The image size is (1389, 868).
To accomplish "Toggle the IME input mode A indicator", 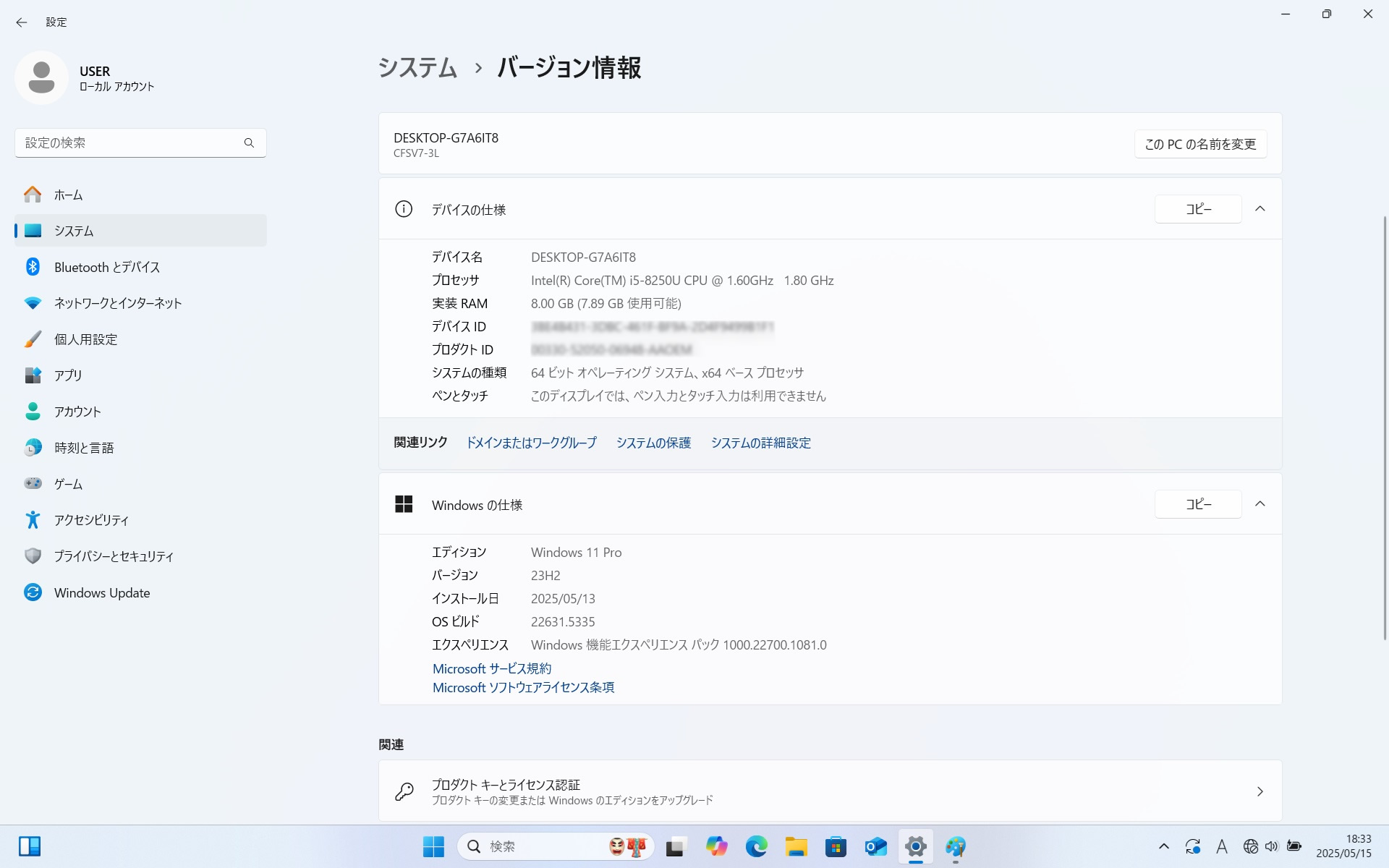I will click(x=1222, y=846).
